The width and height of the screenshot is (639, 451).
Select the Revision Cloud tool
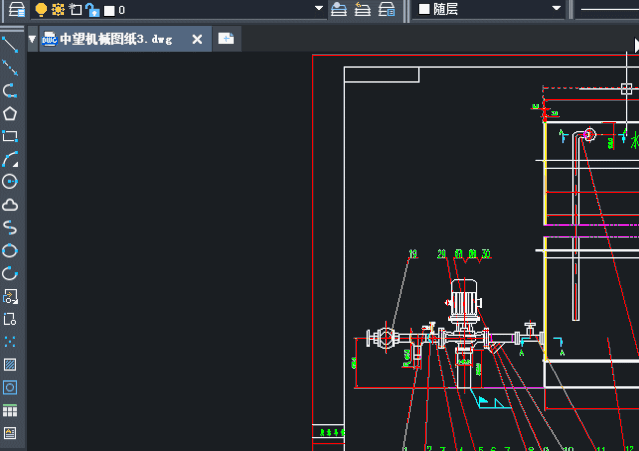click(10, 205)
